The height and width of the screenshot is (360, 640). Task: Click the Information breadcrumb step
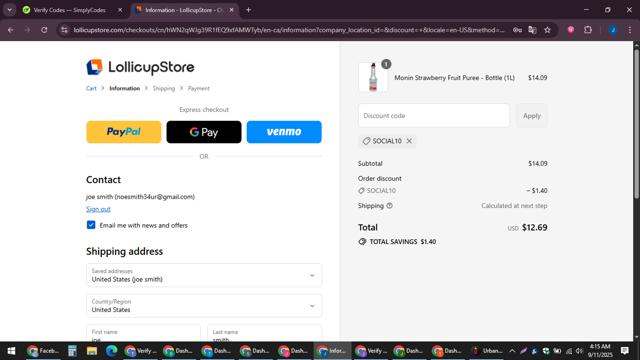point(124,88)
